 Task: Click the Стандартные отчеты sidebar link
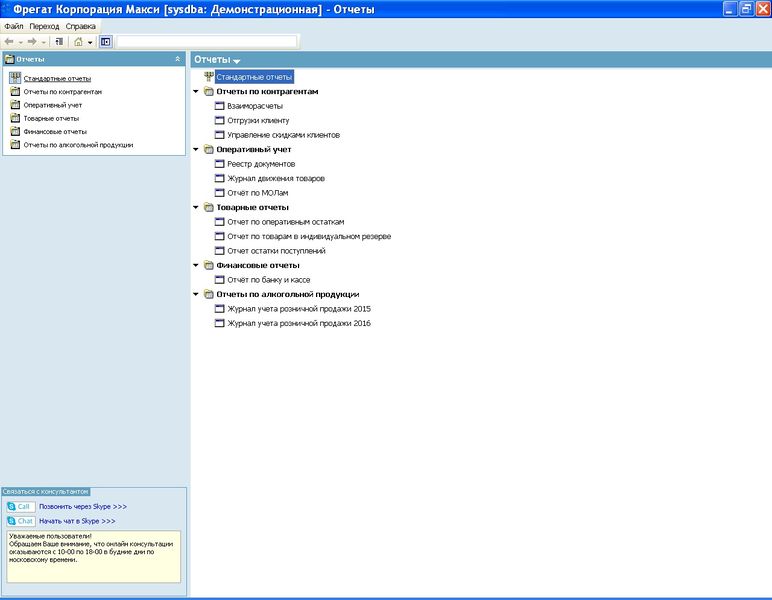tap(57, 78)
